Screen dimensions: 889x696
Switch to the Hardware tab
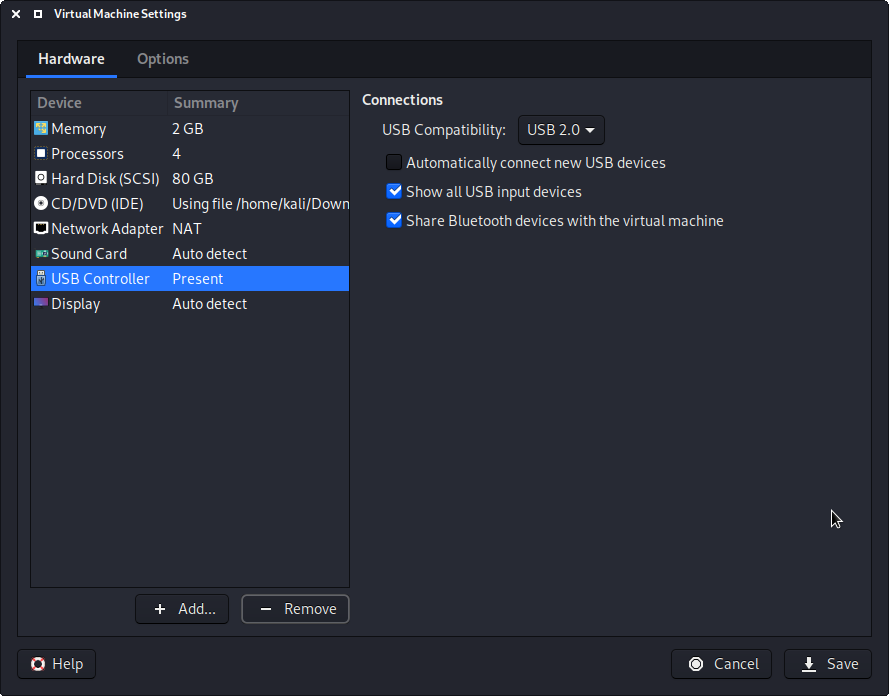coord(71,59)
